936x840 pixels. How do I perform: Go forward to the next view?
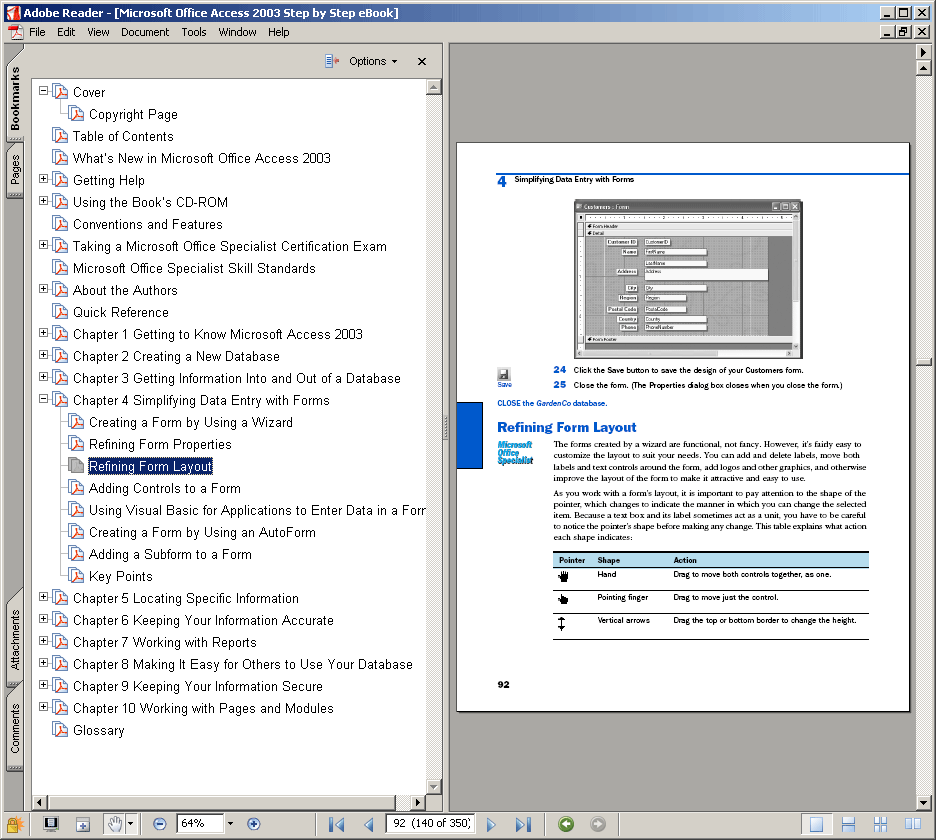pyautogui.click(x=598, y=824)
